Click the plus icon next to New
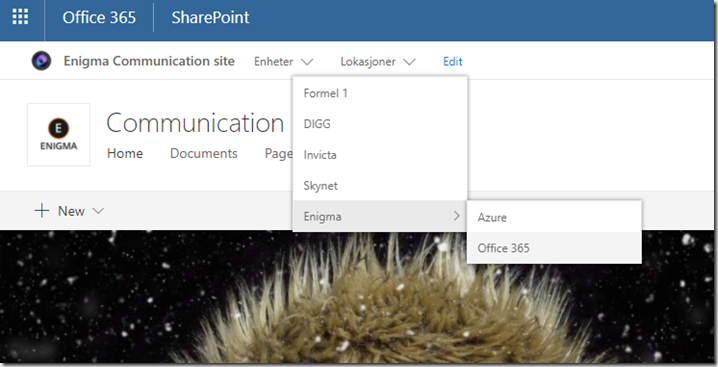This screenshot has height=367, width=718. pyautogui.click(x=42, y=211)
